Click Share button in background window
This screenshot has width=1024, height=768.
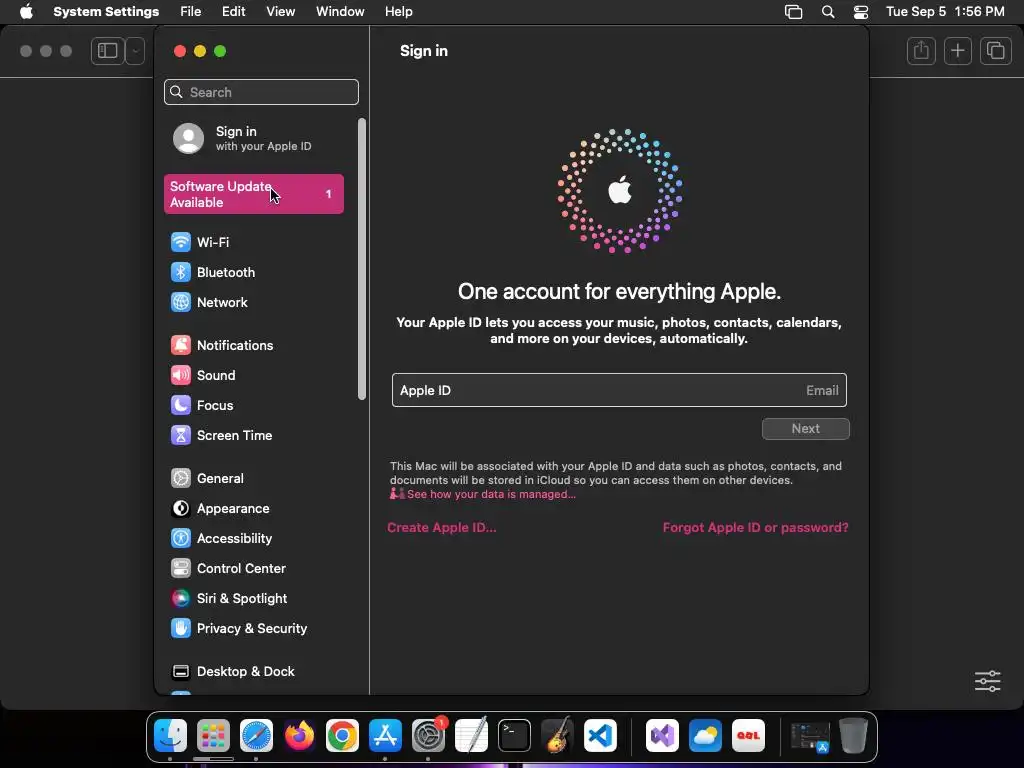921,51
